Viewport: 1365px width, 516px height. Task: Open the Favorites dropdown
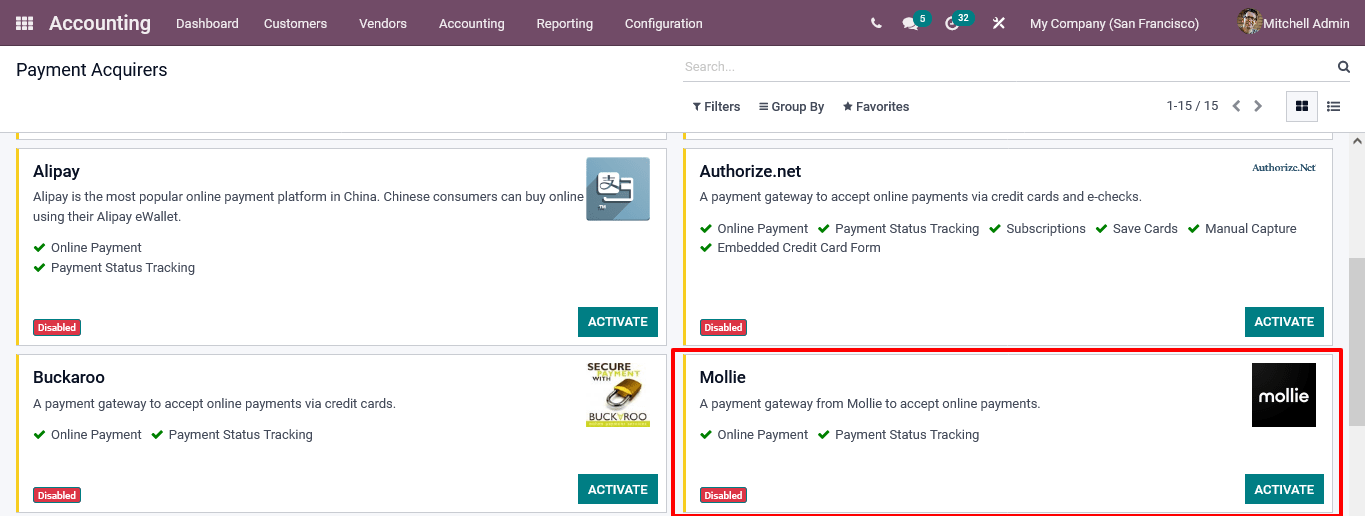(876, 107)
